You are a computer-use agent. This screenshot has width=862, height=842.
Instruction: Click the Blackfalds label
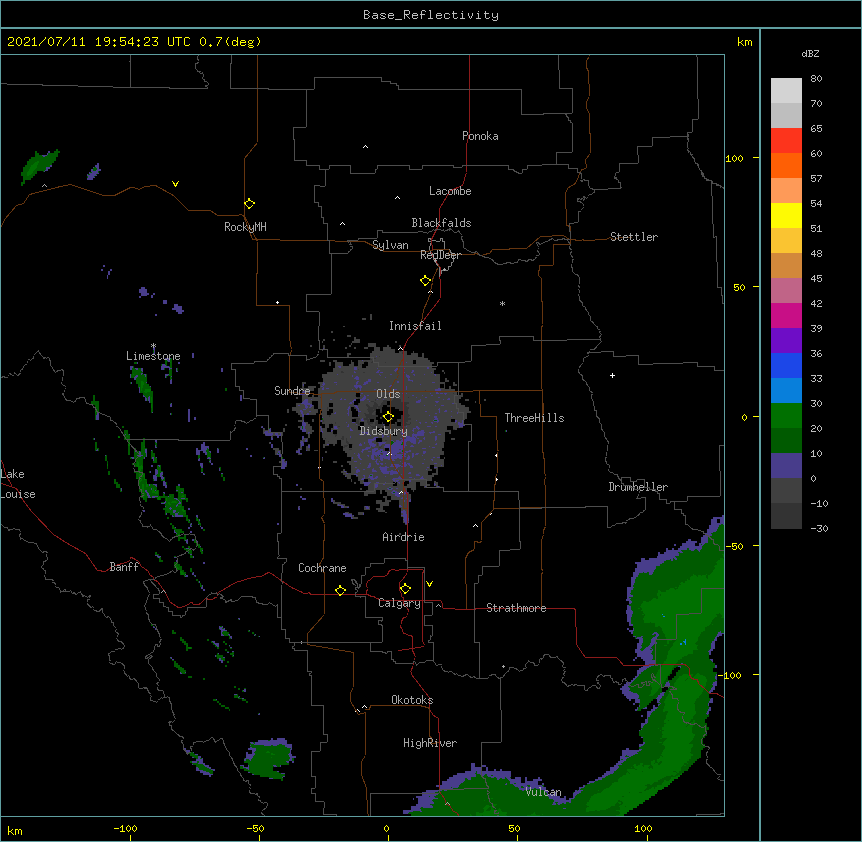tap(441, 223)
